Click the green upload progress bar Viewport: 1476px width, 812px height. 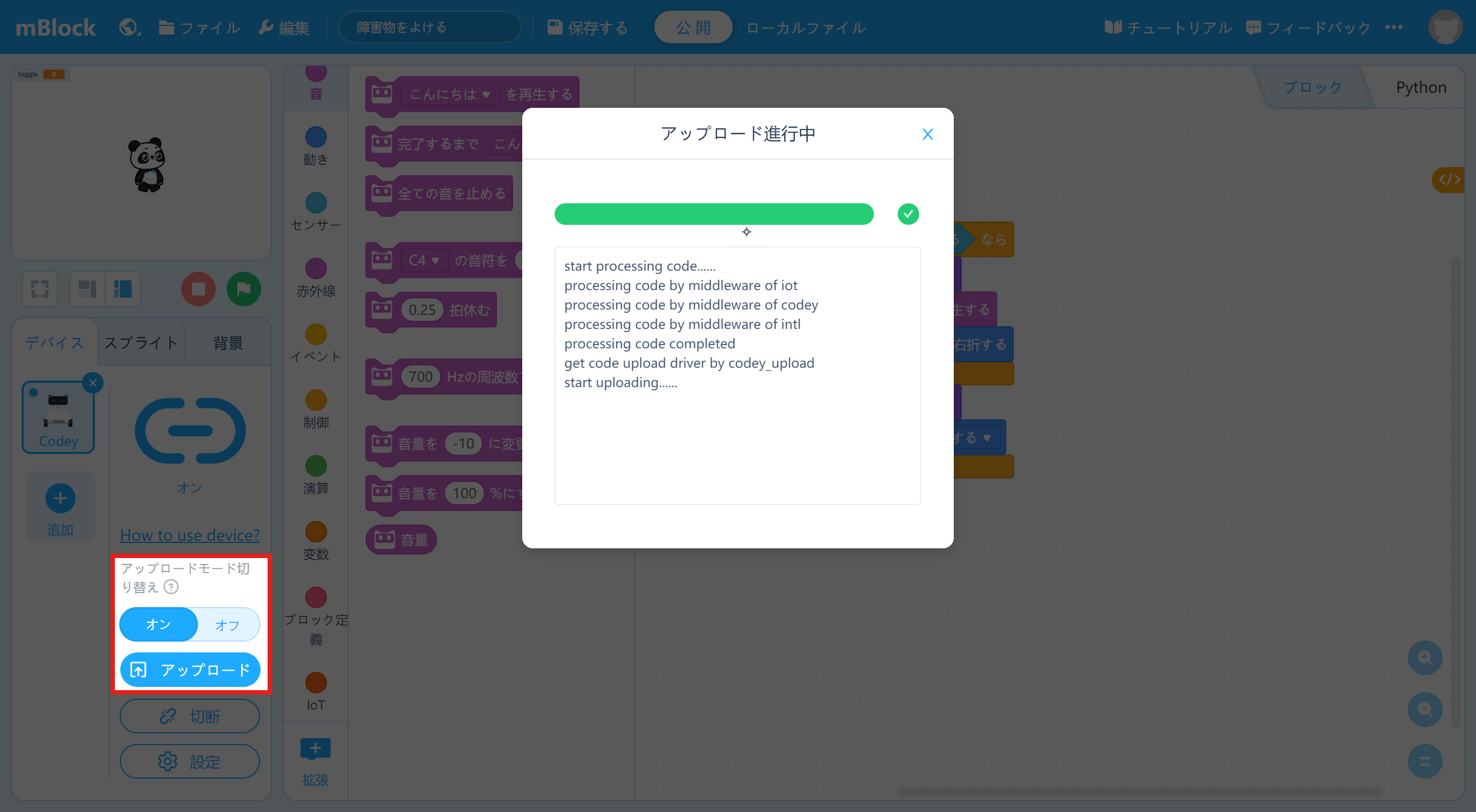click(x=713, y=214)
